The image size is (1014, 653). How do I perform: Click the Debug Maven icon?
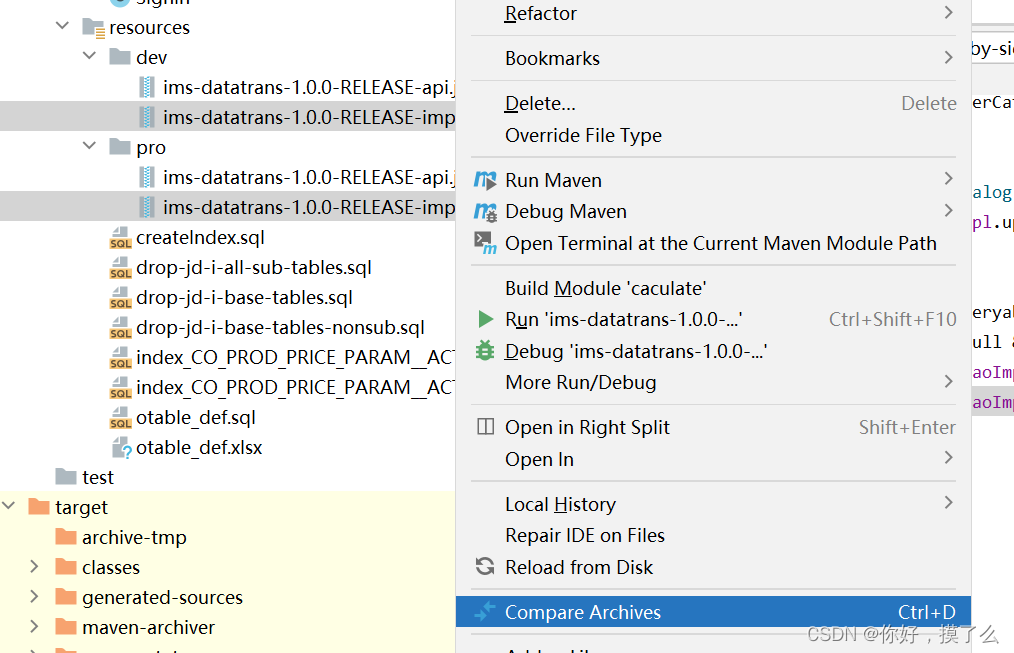point(485,211)
